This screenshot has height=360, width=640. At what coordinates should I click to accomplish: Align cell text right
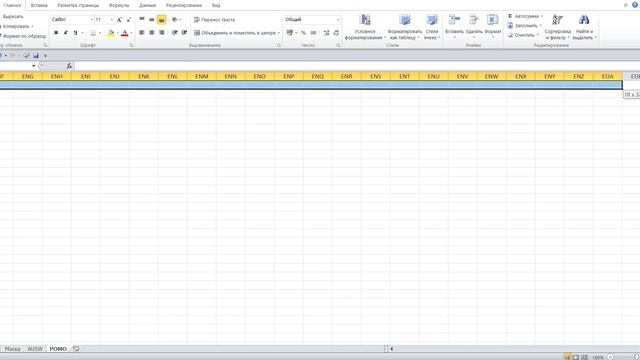[162, 33]
